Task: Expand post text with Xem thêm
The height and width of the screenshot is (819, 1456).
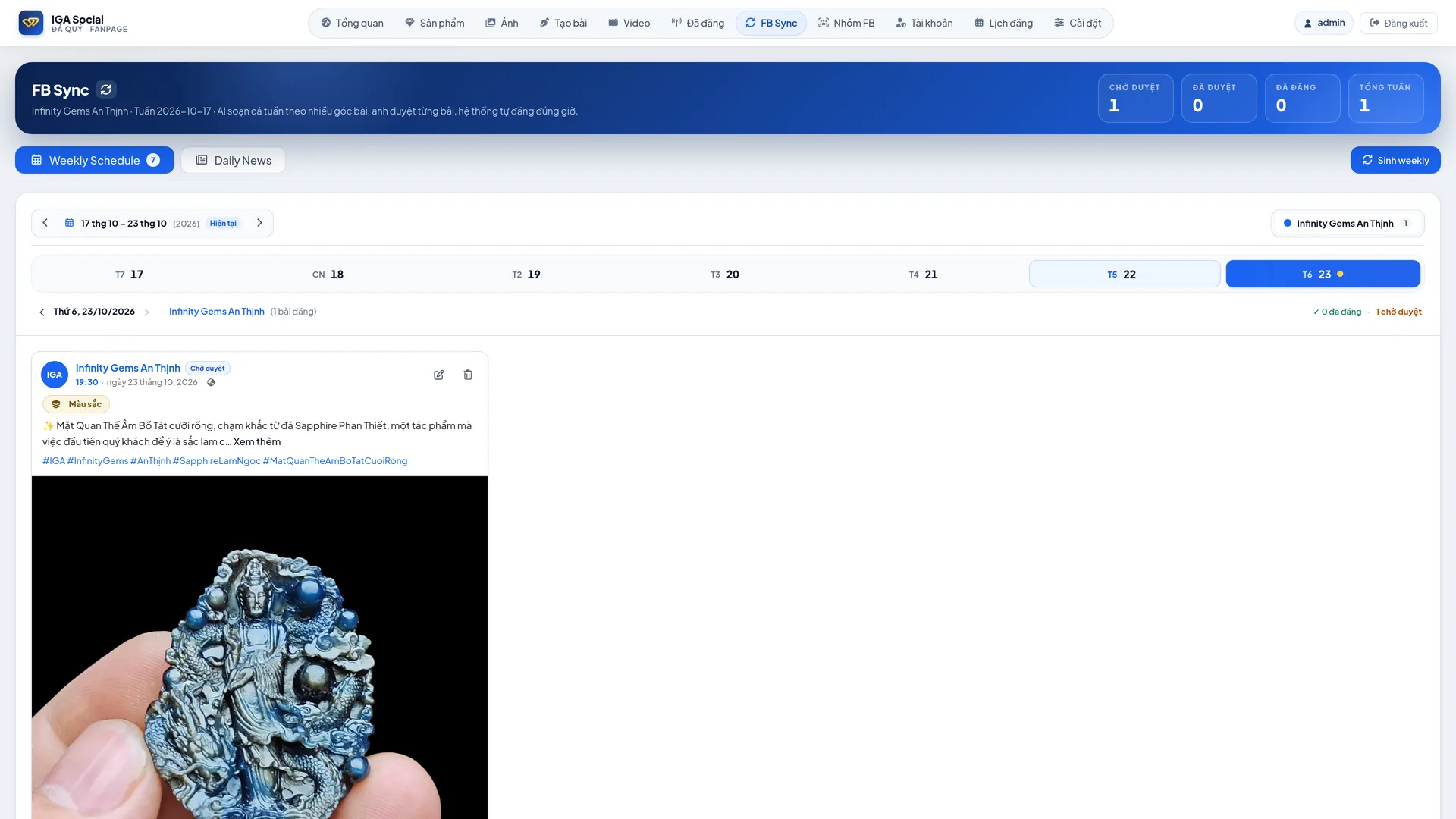Action: tap(257, 441)
